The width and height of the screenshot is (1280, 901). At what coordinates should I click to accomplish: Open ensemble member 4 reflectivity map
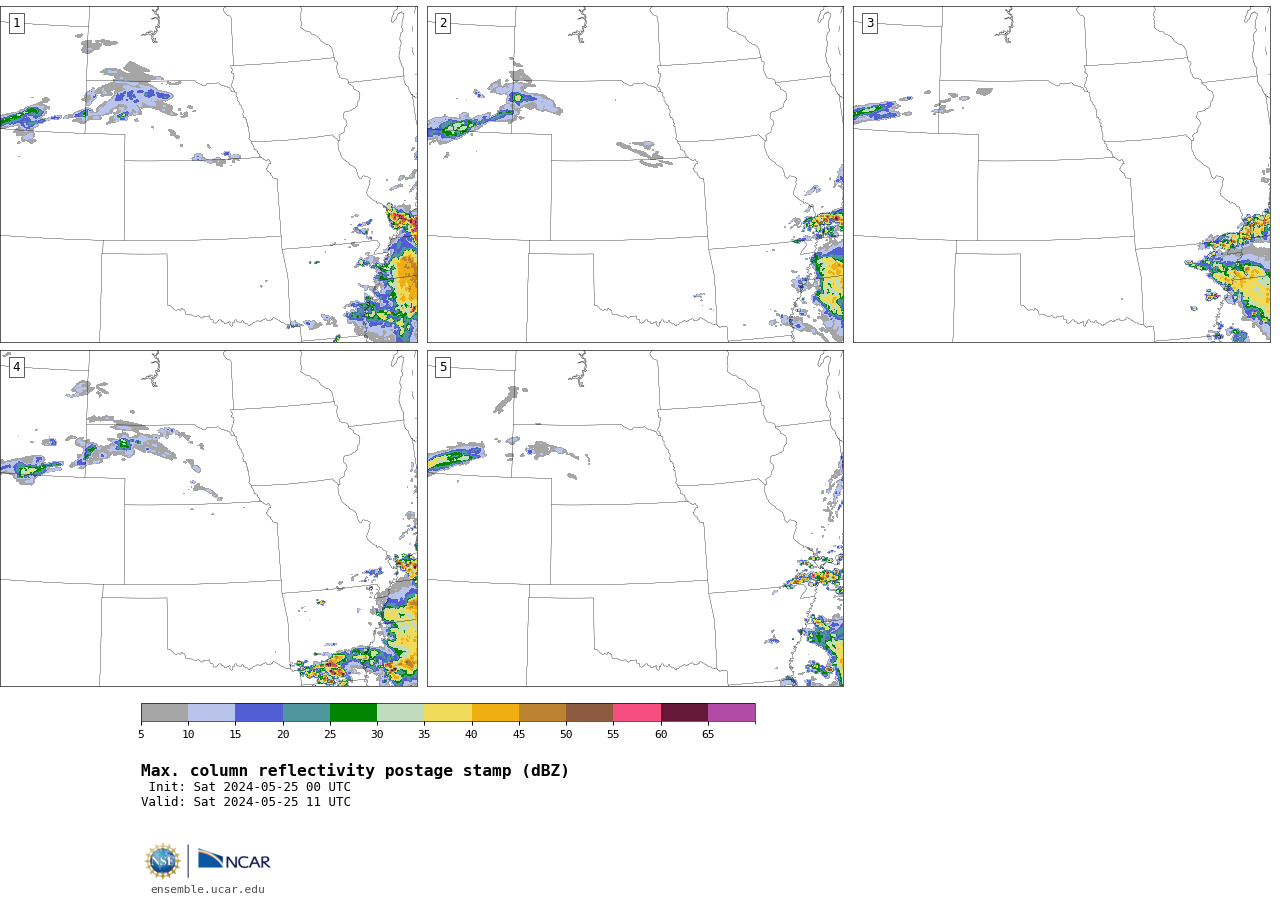(x=208, y=518)
